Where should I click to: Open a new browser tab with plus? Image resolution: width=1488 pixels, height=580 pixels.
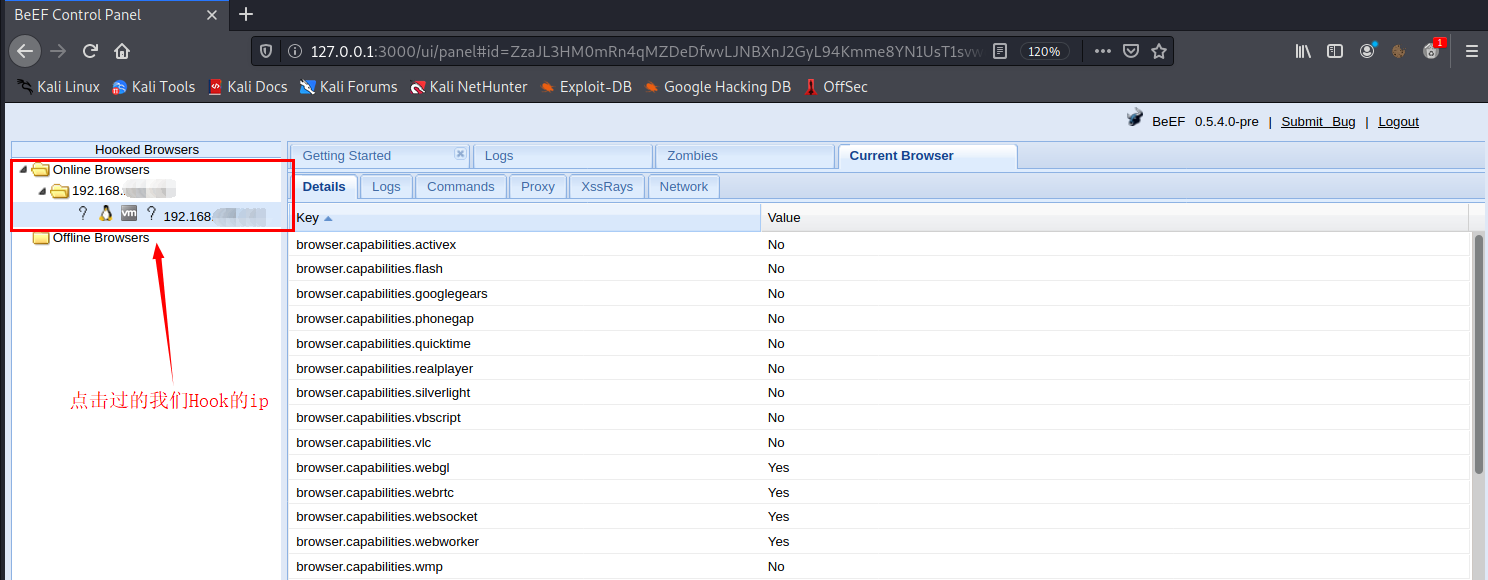point(246,14)
